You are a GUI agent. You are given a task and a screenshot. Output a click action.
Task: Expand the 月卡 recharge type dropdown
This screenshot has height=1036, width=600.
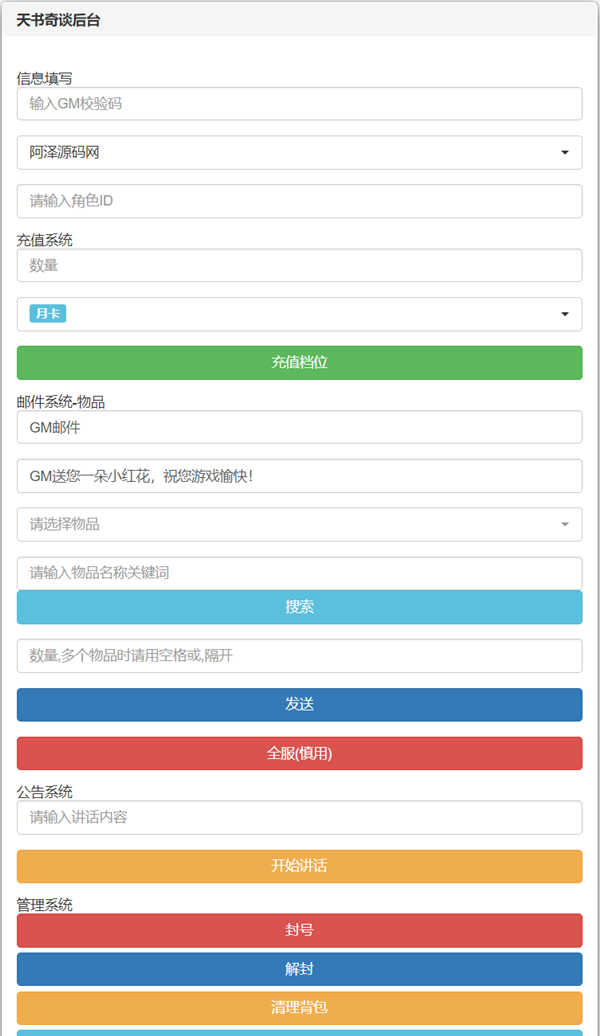(x=565, y=314)
